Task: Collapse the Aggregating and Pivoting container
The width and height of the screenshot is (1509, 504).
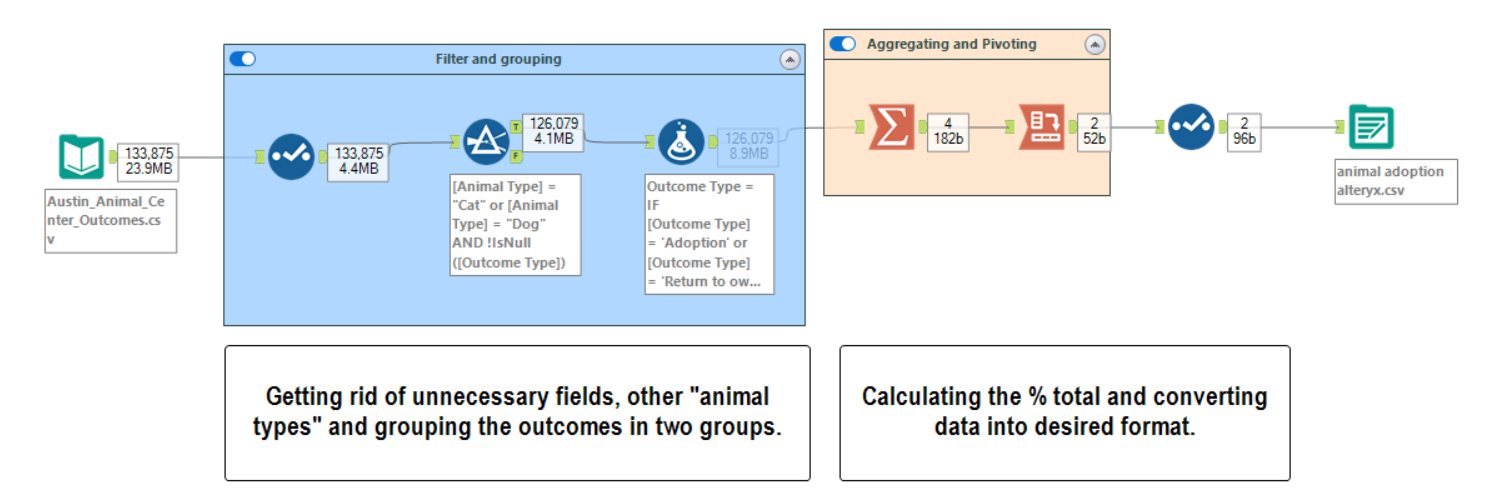Action: click(1095, 44)
